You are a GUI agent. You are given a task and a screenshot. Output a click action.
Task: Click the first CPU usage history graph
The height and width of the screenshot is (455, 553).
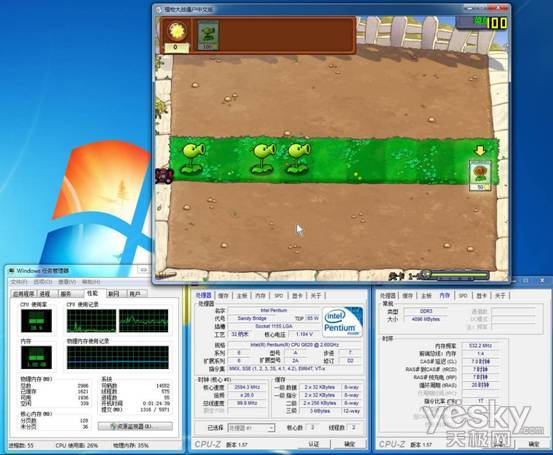92,321
